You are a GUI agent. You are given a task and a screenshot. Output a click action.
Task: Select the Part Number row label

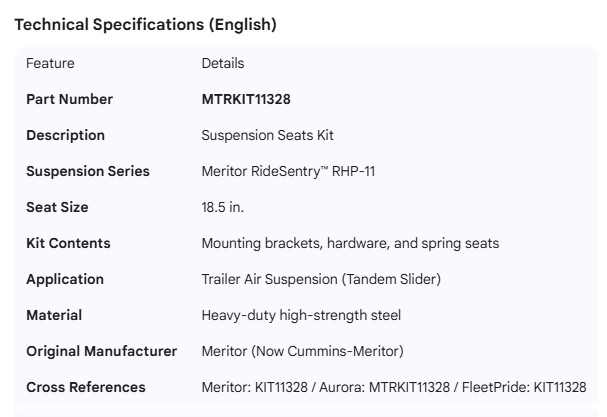point(69,99)
